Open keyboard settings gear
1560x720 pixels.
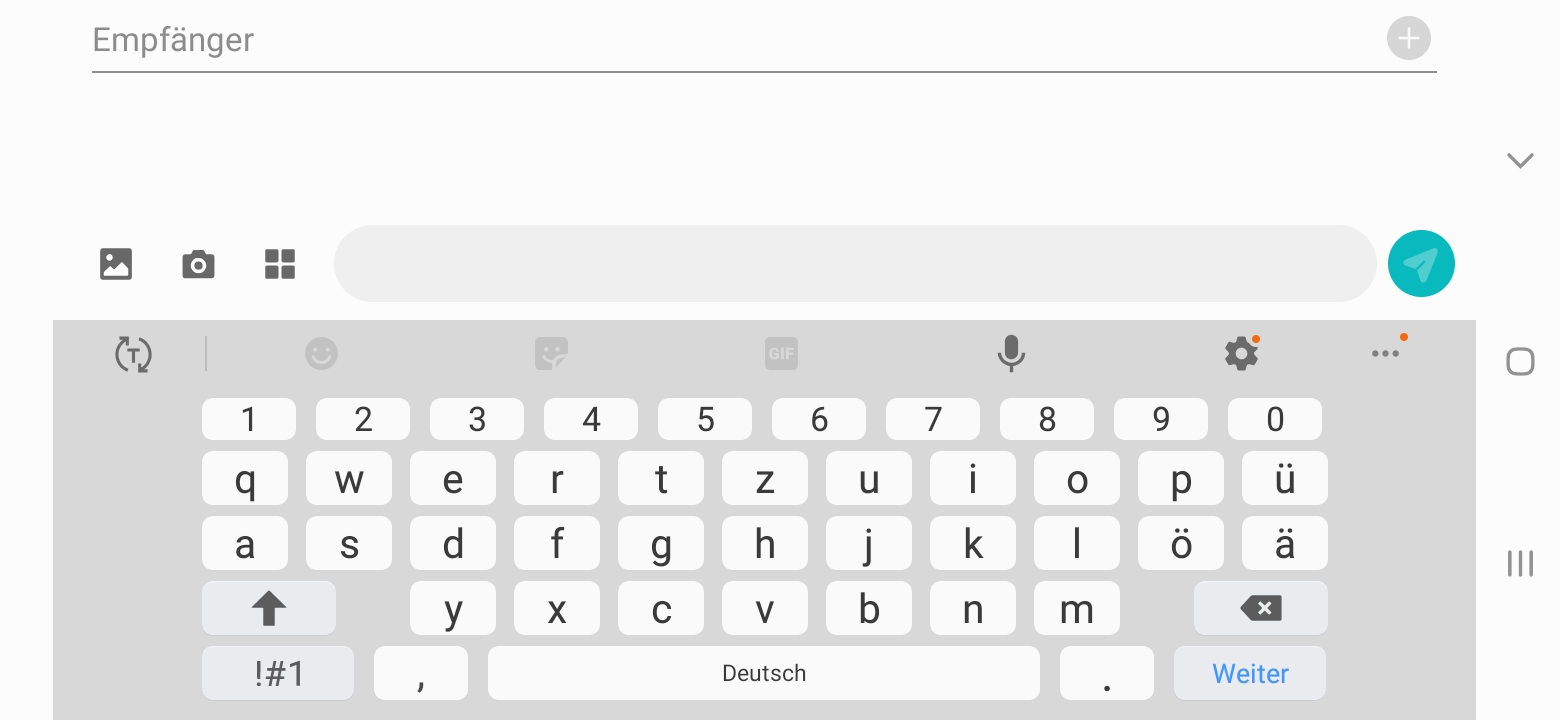point(1241,353)
